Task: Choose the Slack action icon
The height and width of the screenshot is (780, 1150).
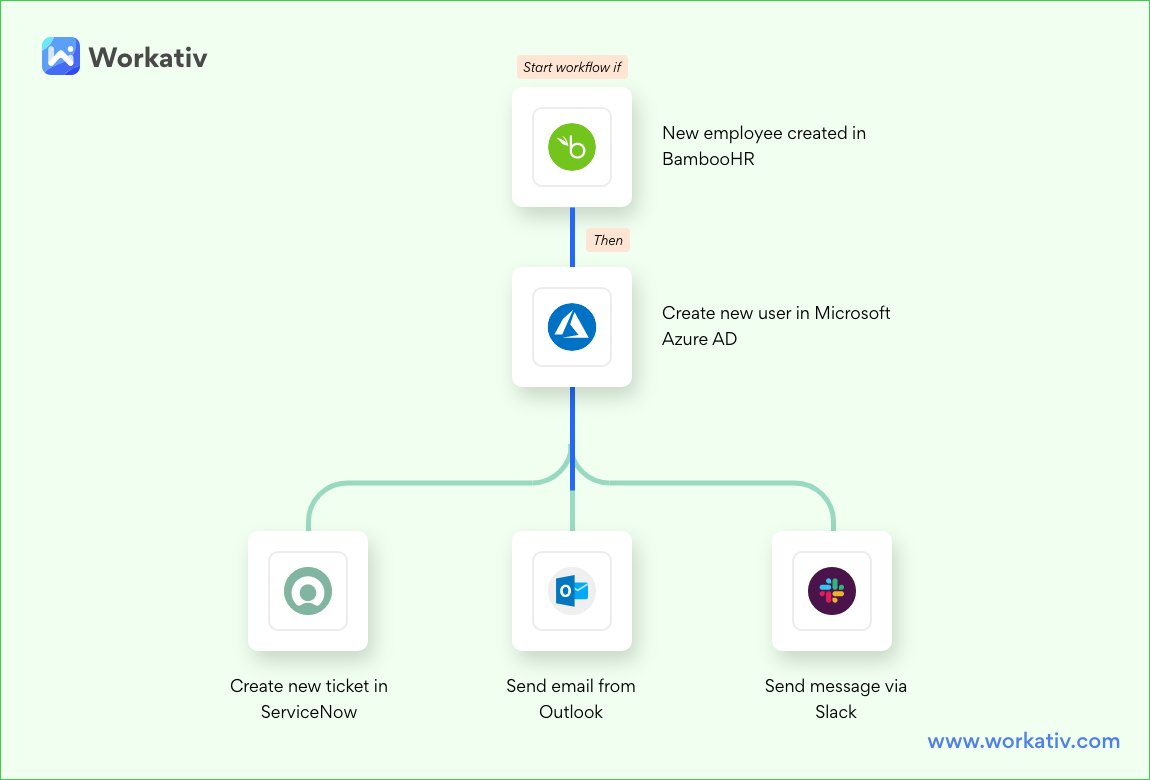Action: point(832,591)
